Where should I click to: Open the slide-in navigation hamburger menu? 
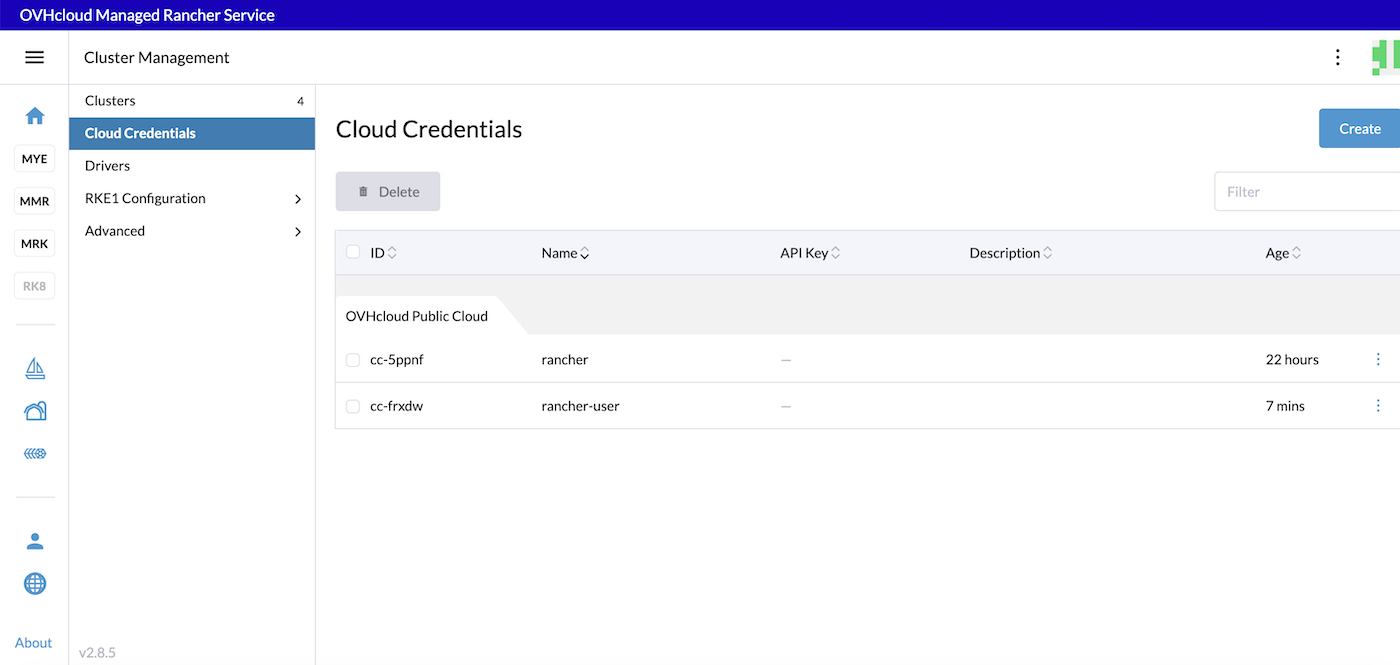[35, 57]
